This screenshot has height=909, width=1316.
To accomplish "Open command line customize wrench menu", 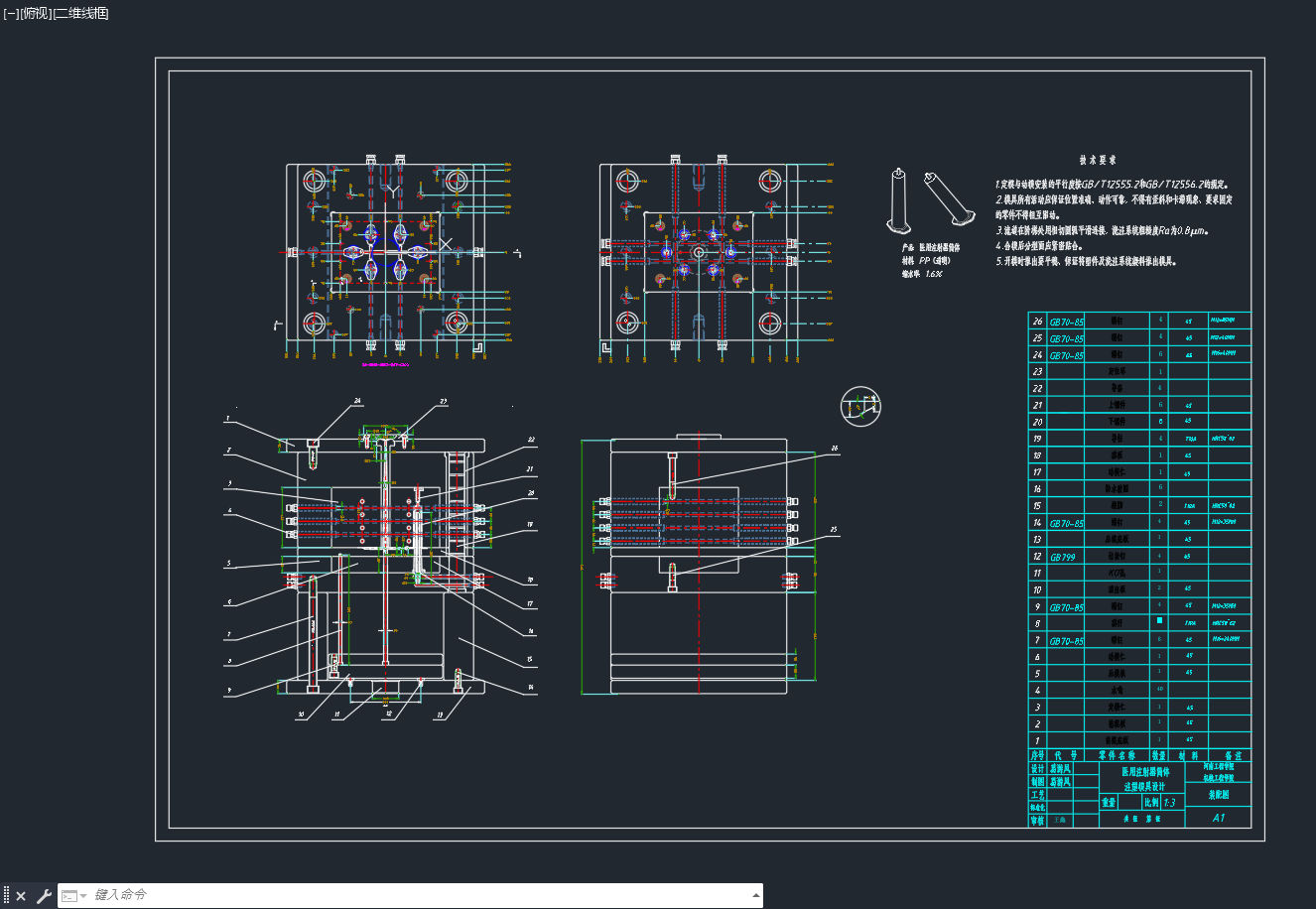I will 44,896.
